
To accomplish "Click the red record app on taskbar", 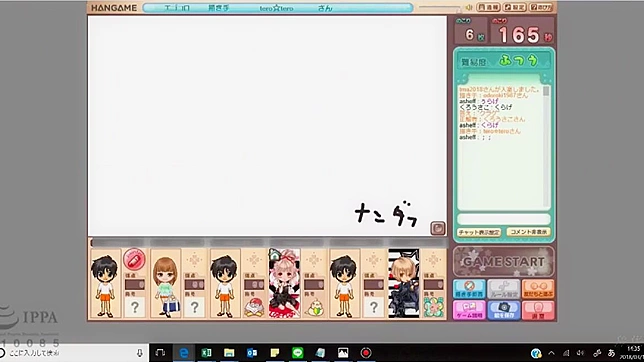I will [366, 353].
